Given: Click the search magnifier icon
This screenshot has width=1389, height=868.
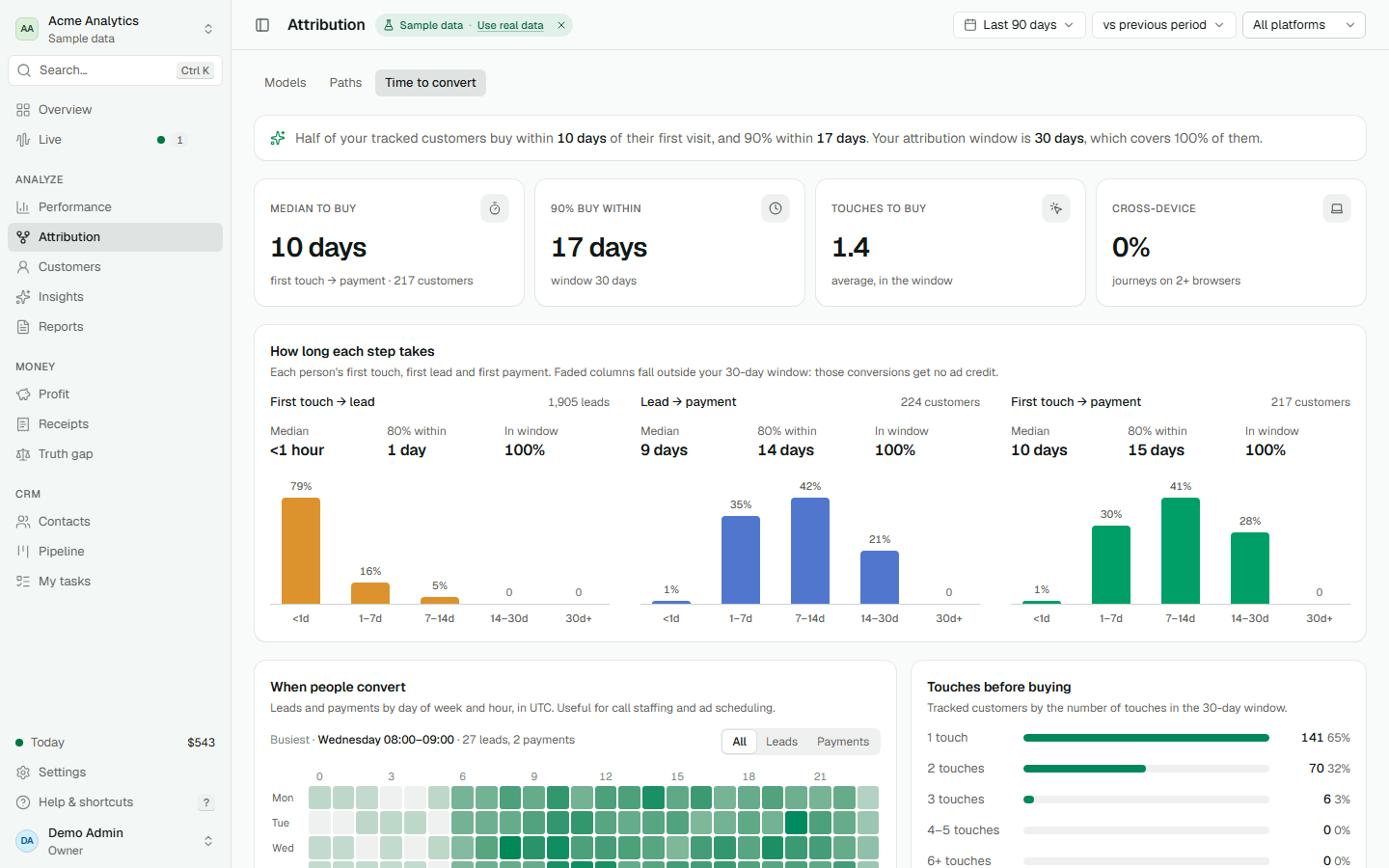Looking at the screenshot, I should (x=25, y=70).
